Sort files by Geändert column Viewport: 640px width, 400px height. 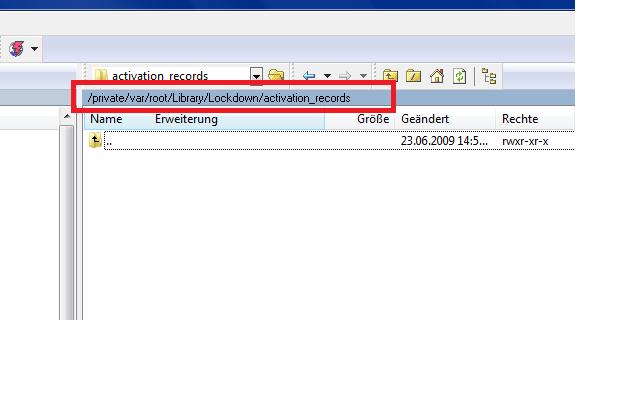point(425,119)
